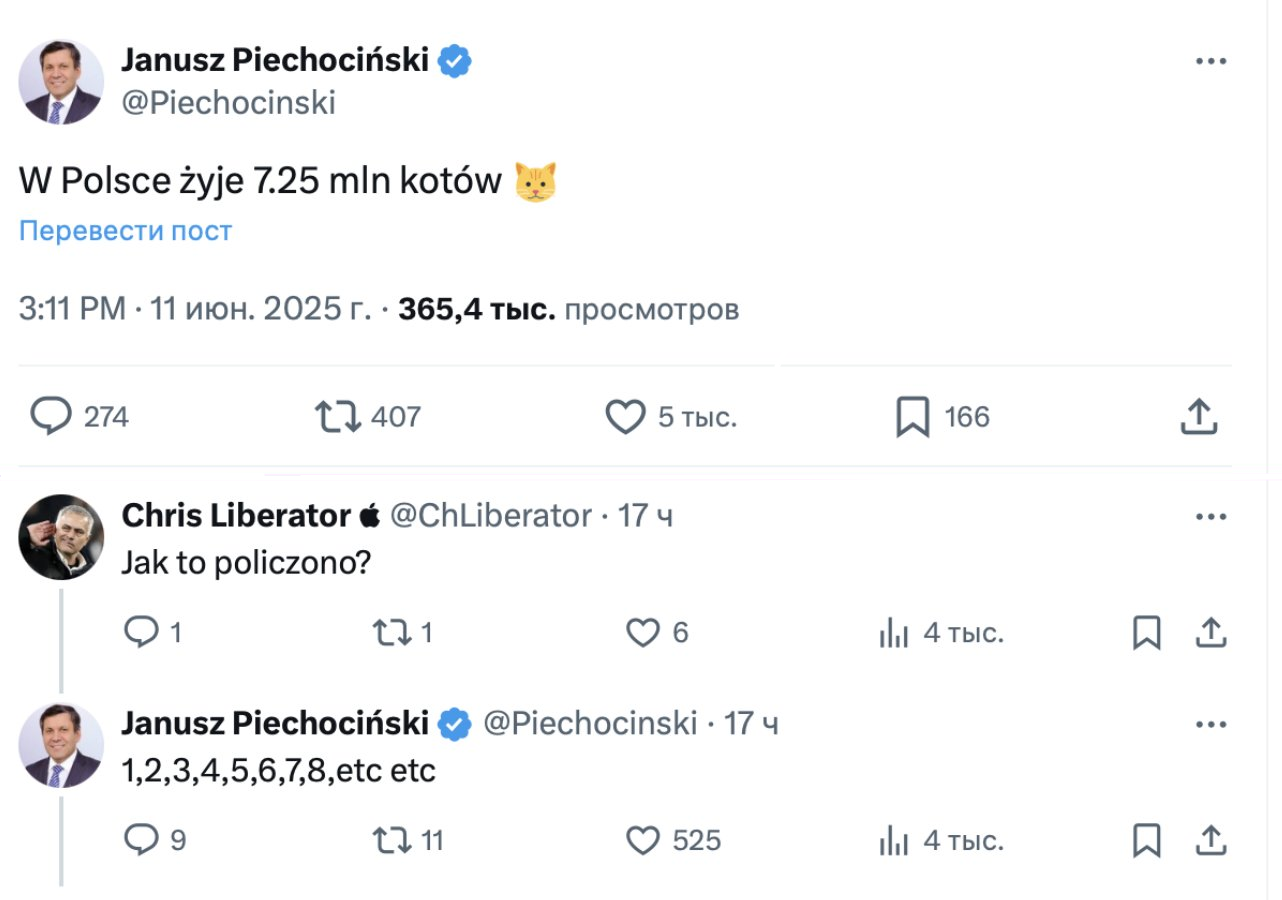Screen dimensions: 1282x900
Task: Open more options on Chris Liberator's comment
Action: click(1211, 517)
